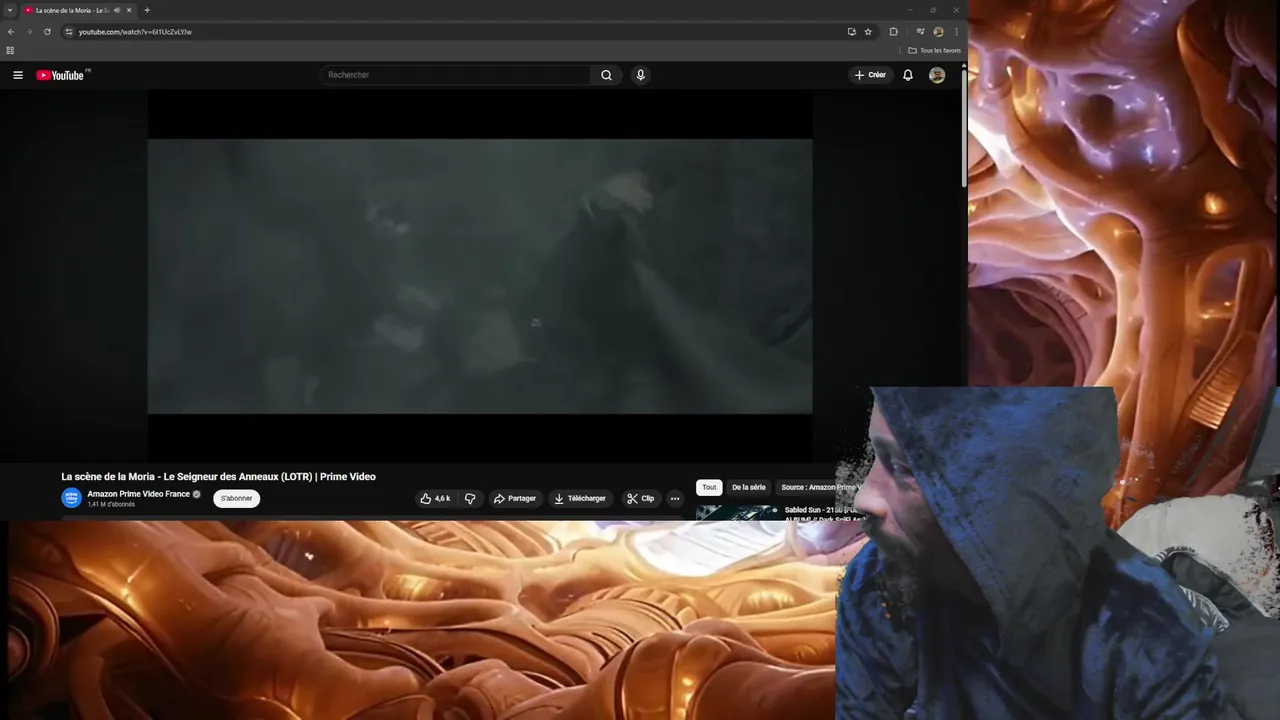Open the Amazon Prime Video France channel name
Screen dimensions: 1280x720
138,494
